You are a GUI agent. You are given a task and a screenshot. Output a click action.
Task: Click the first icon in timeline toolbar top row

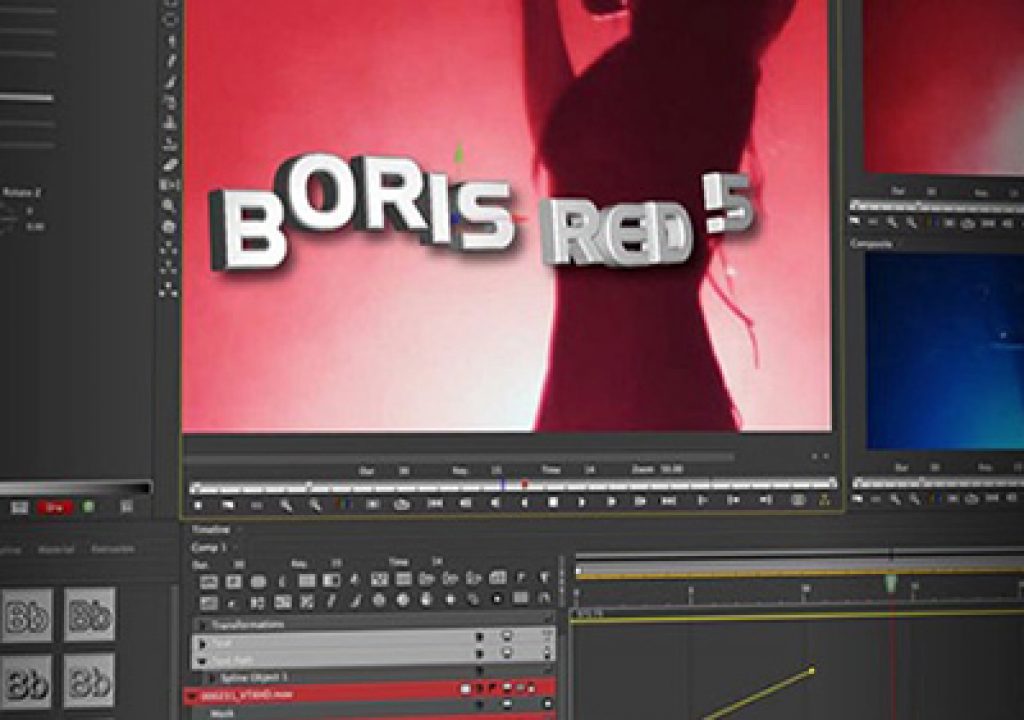pyautogui.click(x=208, y=581)
